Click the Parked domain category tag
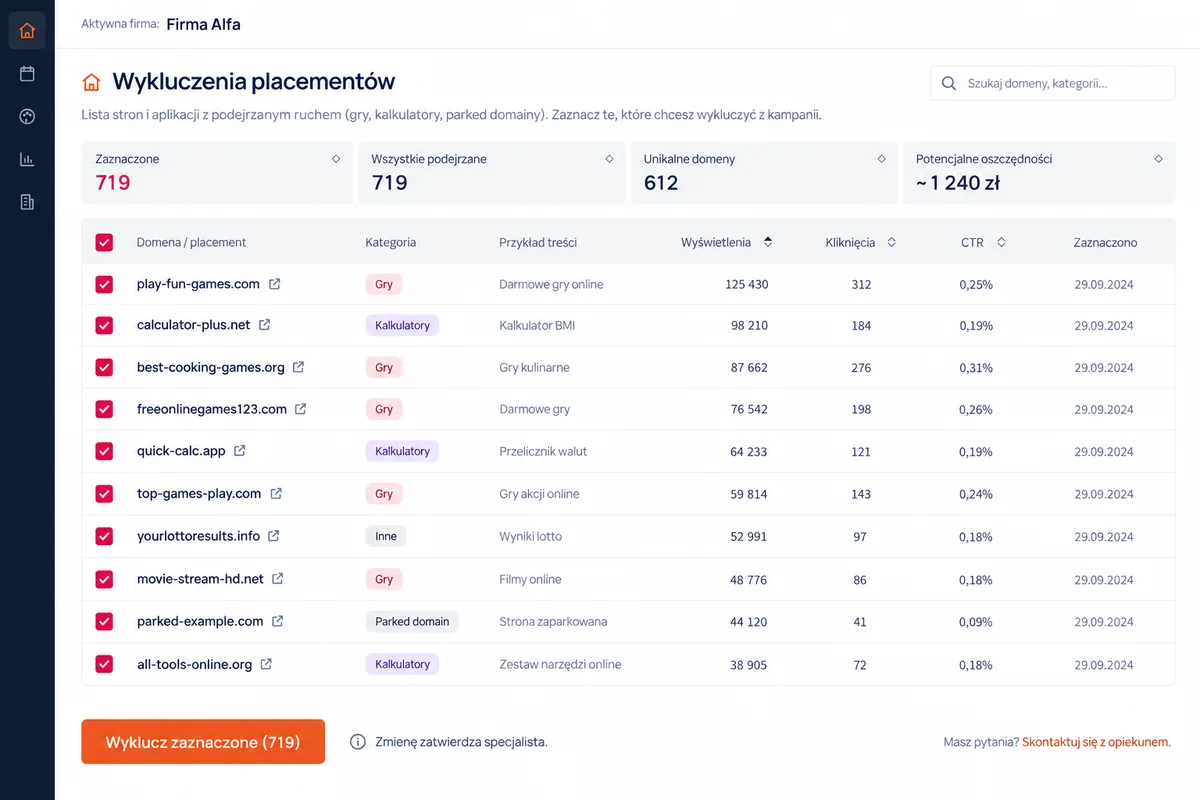Viewport: 1200px width, 800px height. pos(412,621)
